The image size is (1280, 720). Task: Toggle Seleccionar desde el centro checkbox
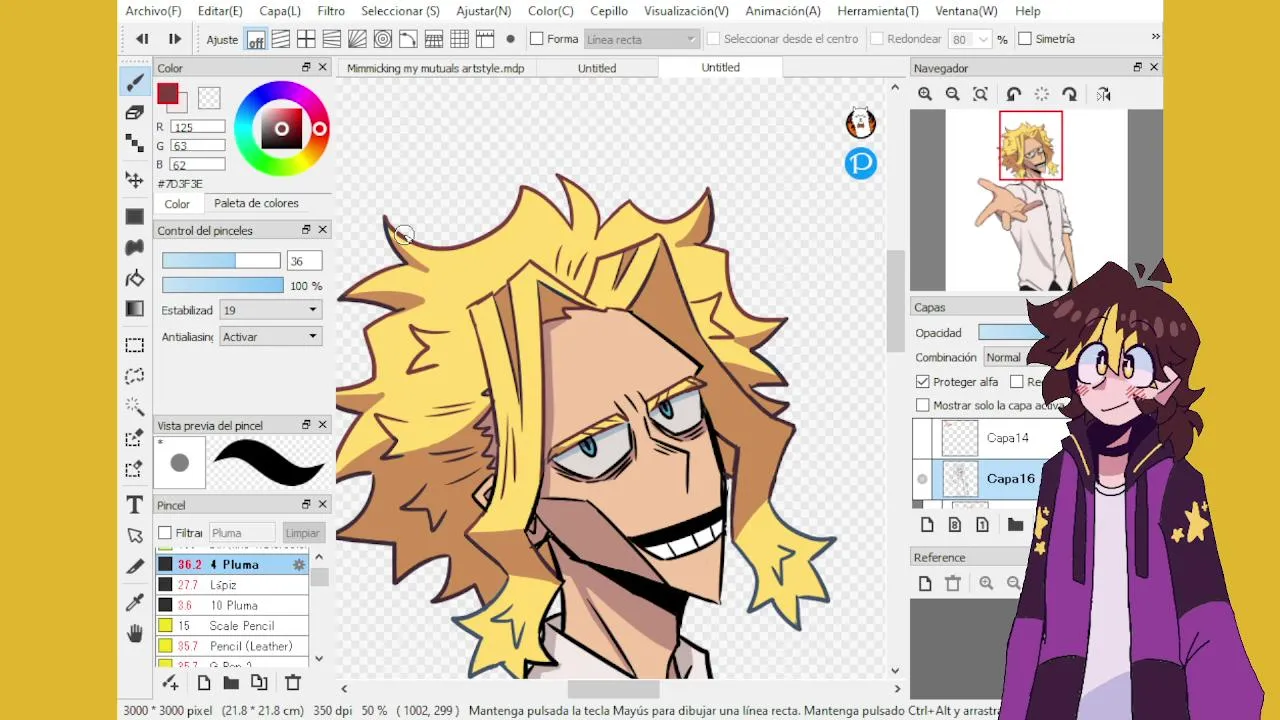(x=713, y=39)
